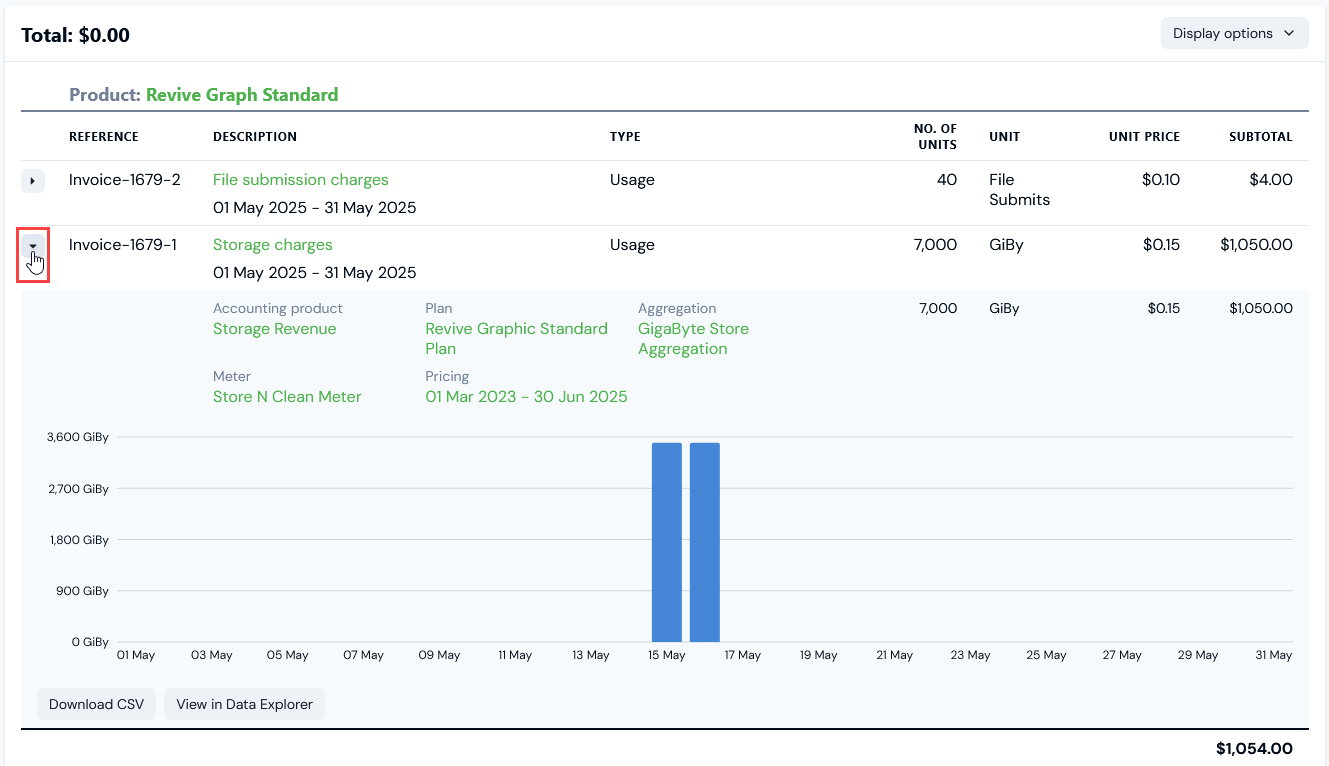1329x766 pixels.
Task: Open the Storage charges link
Action: point(273,245)
